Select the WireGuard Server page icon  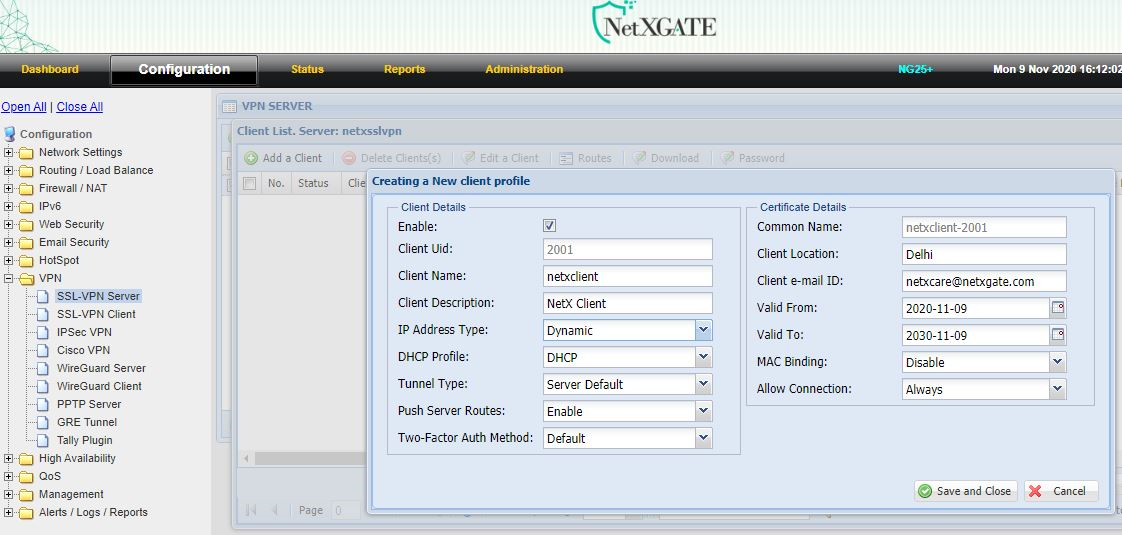tap(42, 368)
